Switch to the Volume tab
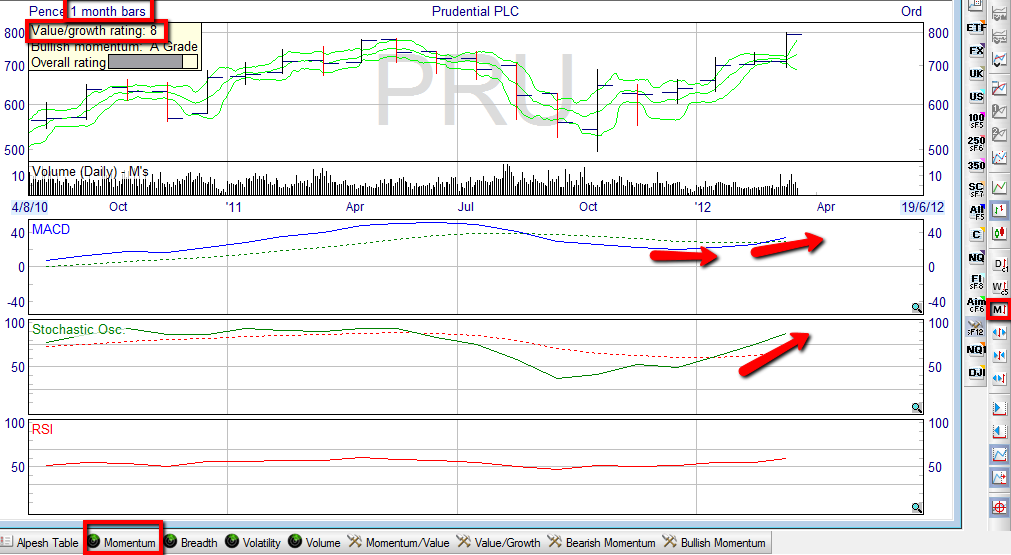Screen dimensions: 1011x555 [x=315, y=543]
